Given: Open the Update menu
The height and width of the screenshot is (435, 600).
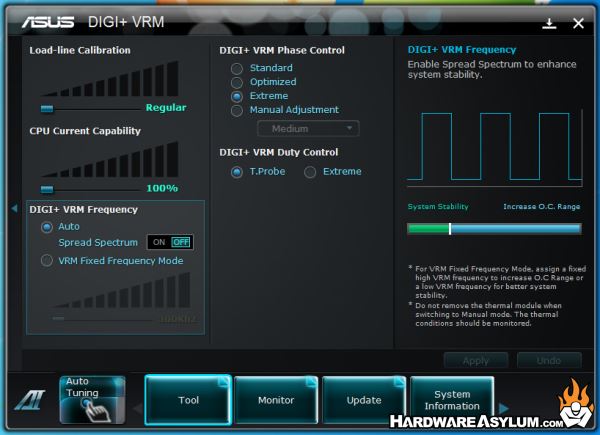Looking at the screenshot, I should [x=364, y=400].
